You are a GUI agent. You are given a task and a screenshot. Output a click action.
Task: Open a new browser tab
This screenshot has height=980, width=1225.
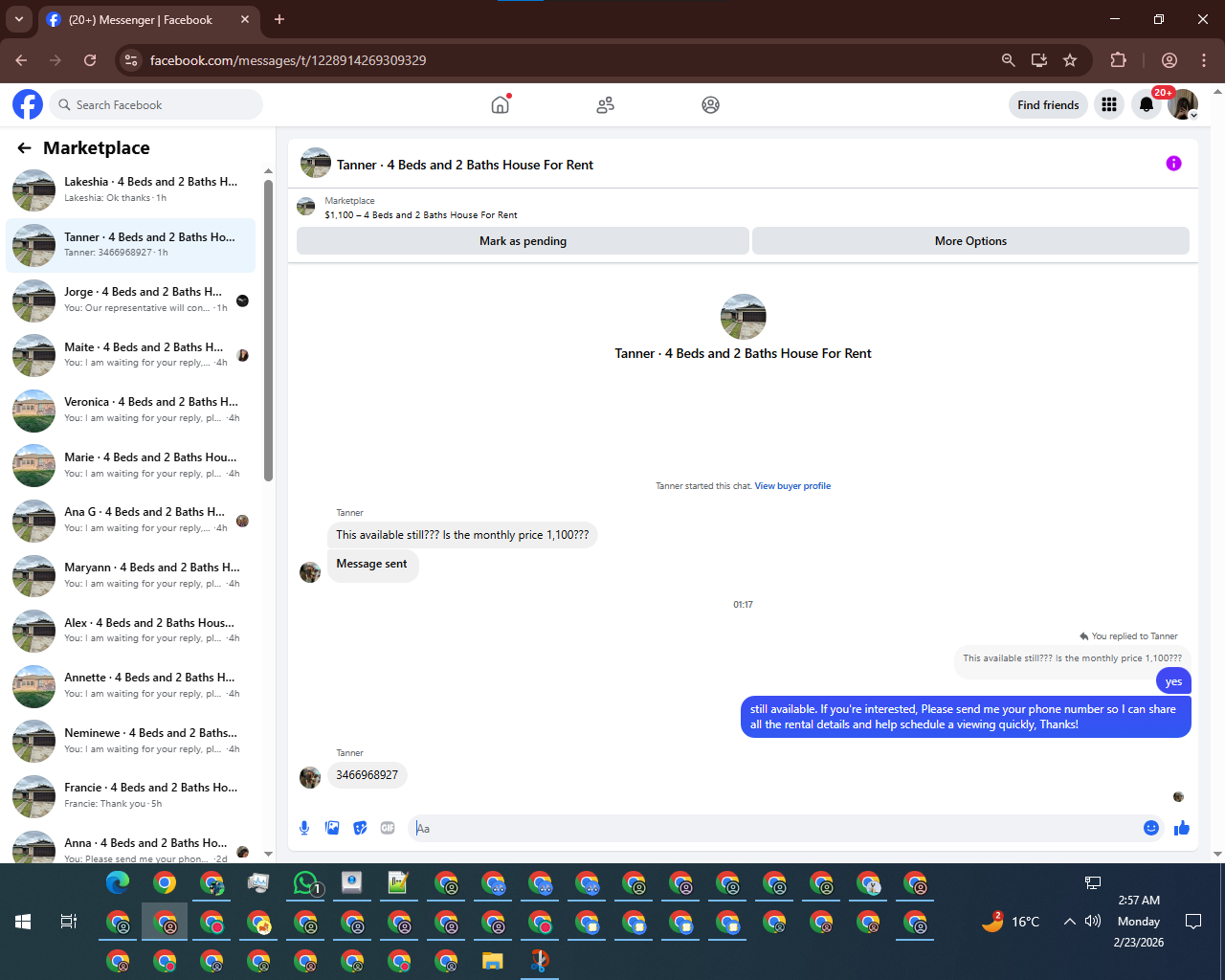[279, 19]
